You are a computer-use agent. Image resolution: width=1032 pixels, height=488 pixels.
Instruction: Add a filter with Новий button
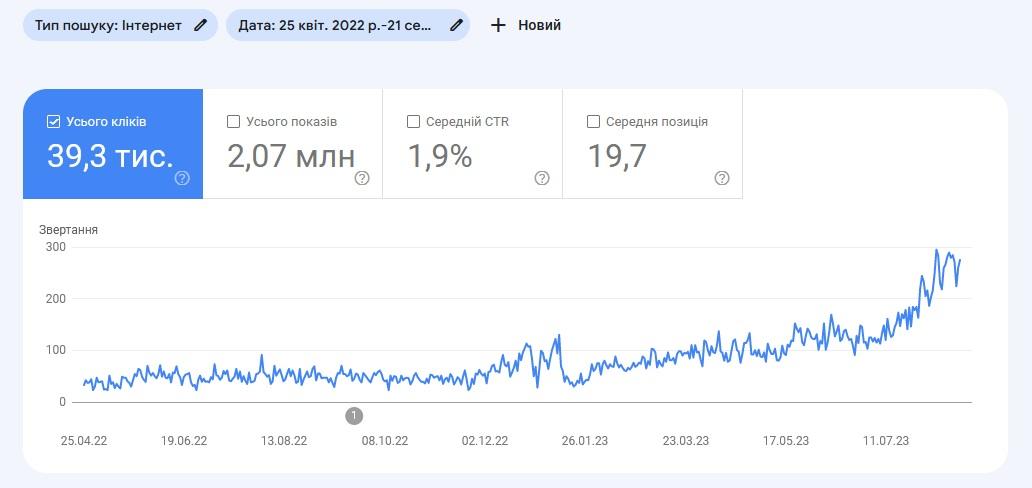point(526,26)
